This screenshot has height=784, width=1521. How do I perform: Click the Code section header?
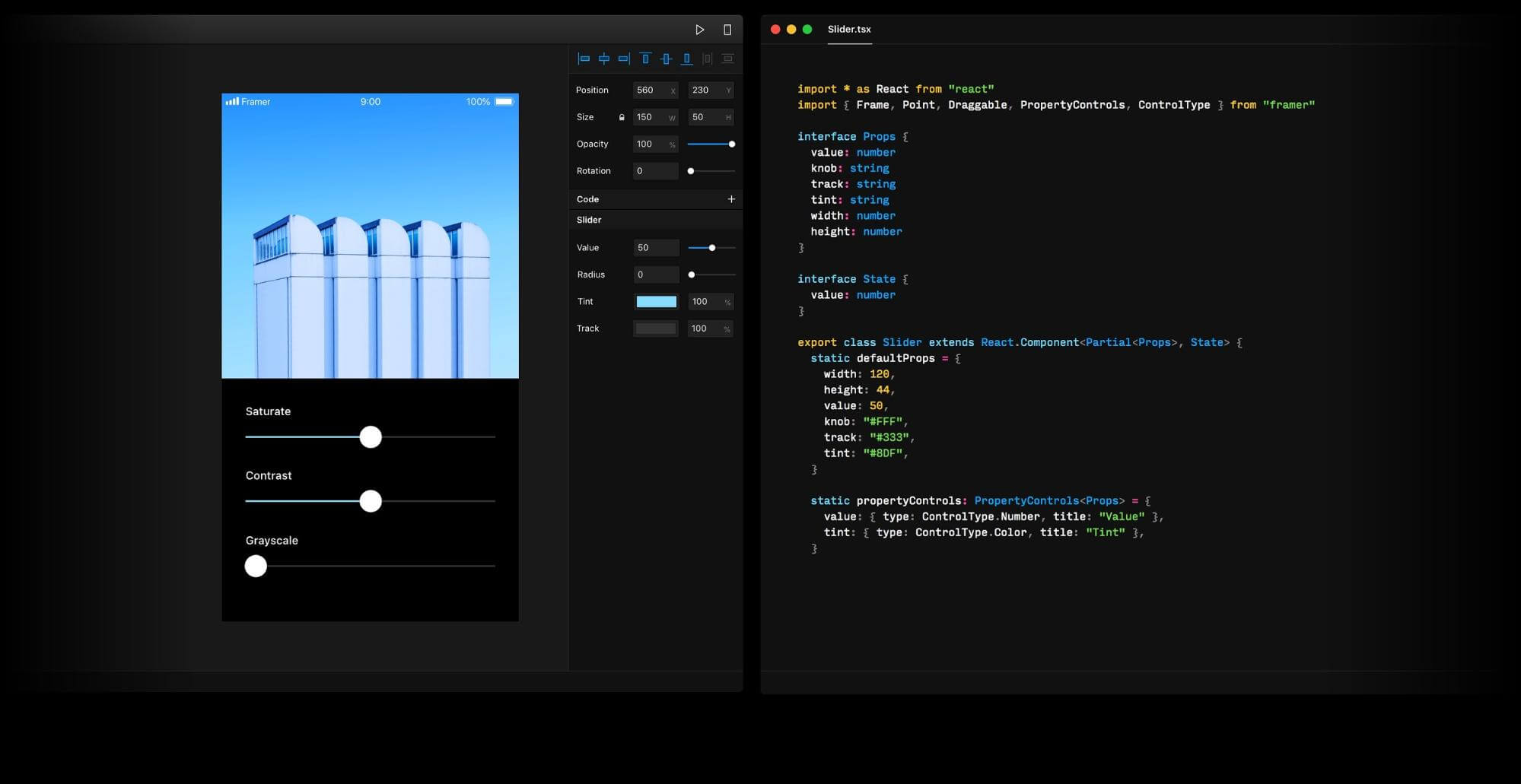587,198
